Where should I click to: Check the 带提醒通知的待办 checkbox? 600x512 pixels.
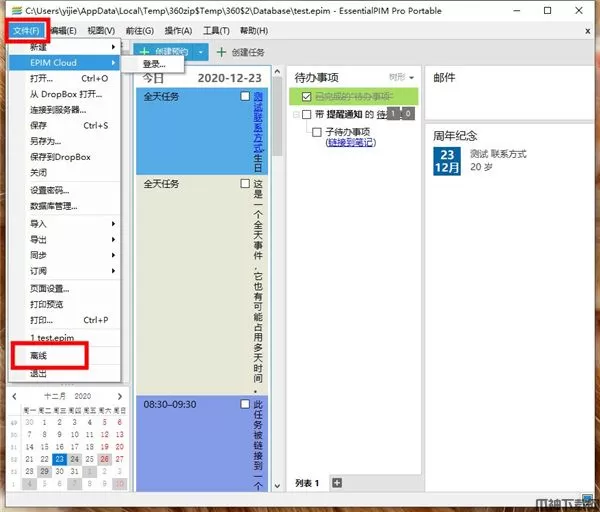coord(306,114)
